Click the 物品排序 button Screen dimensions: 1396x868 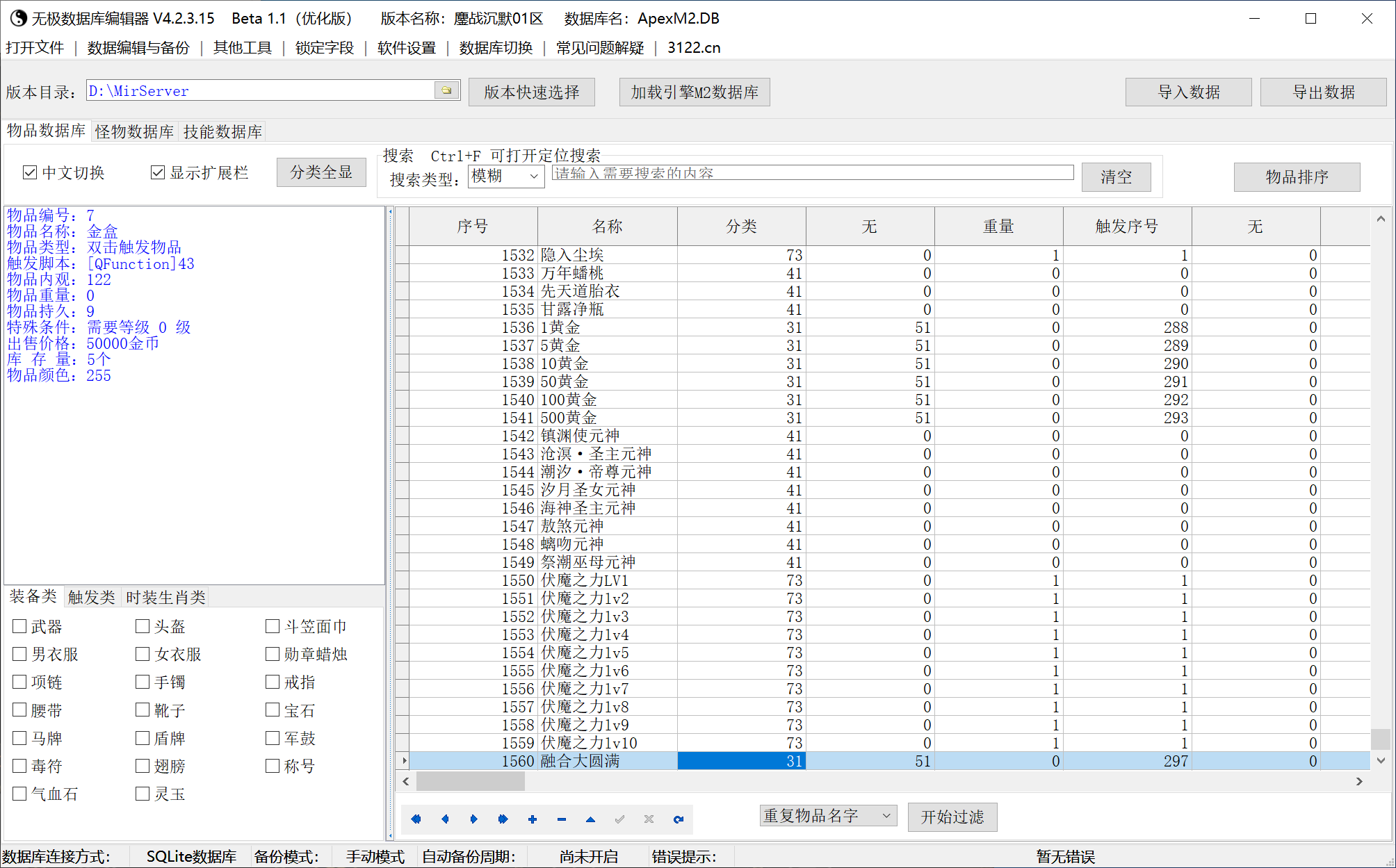pyautogui.click(x=1297, y=177)
